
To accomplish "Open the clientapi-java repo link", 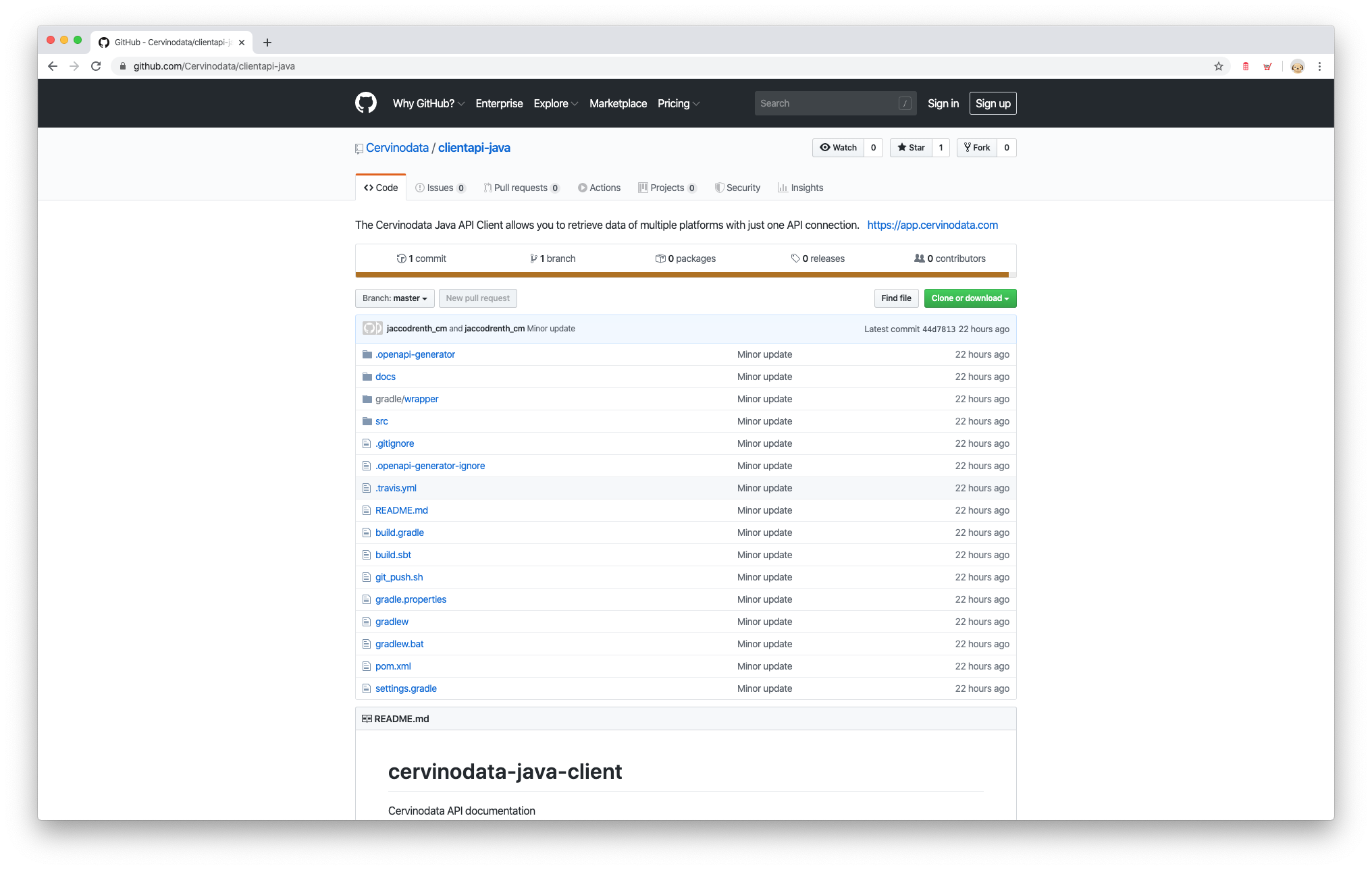I will pos(474,148).
